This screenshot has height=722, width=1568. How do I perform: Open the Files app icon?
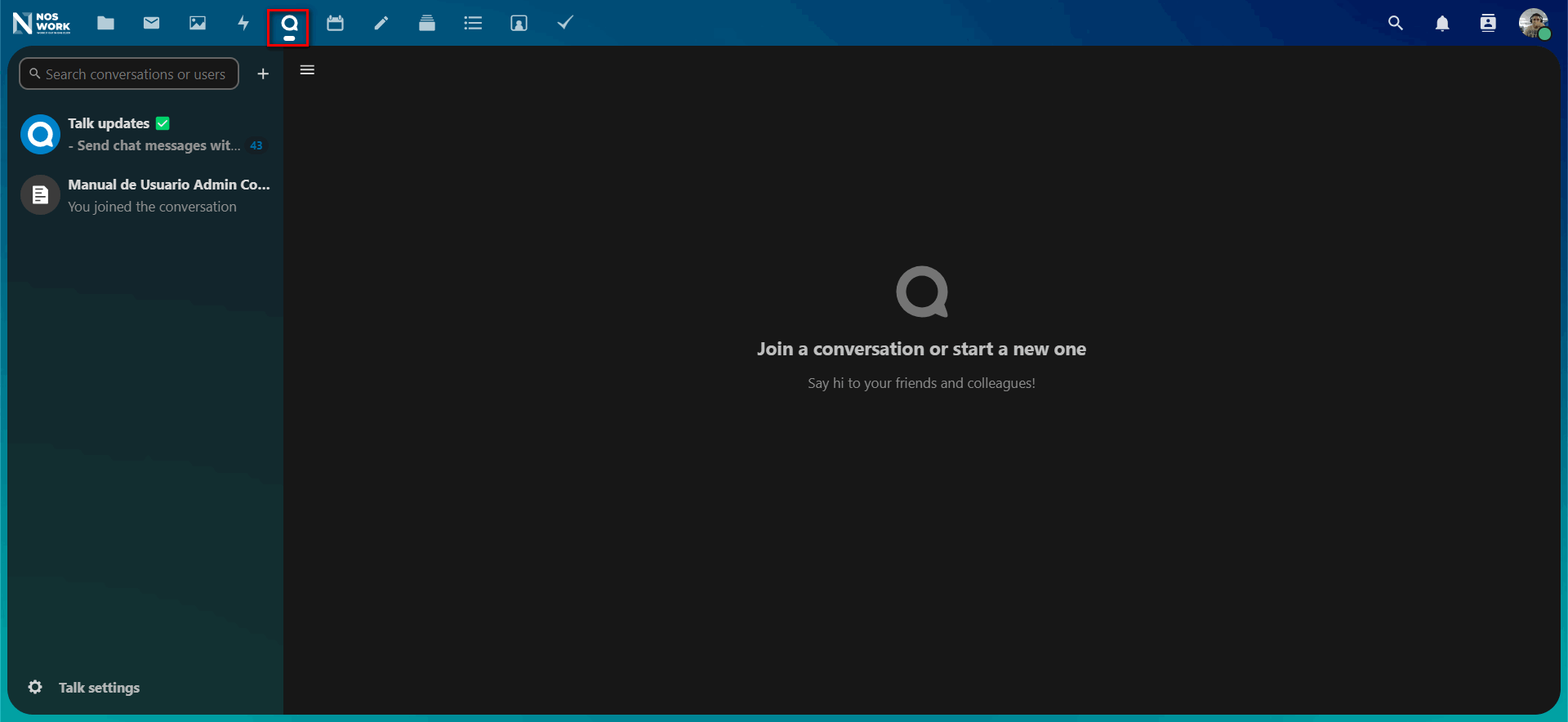[105, 23]
